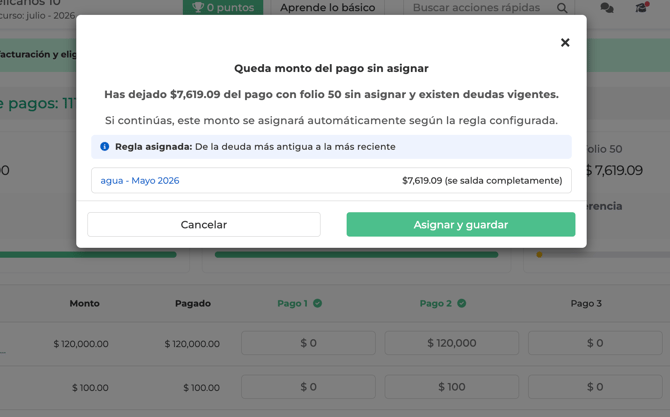This screenshot has height=417, width=670.
Task: Click Pago 1 field in 120,000 row
Action: click(x=308, y=343)
